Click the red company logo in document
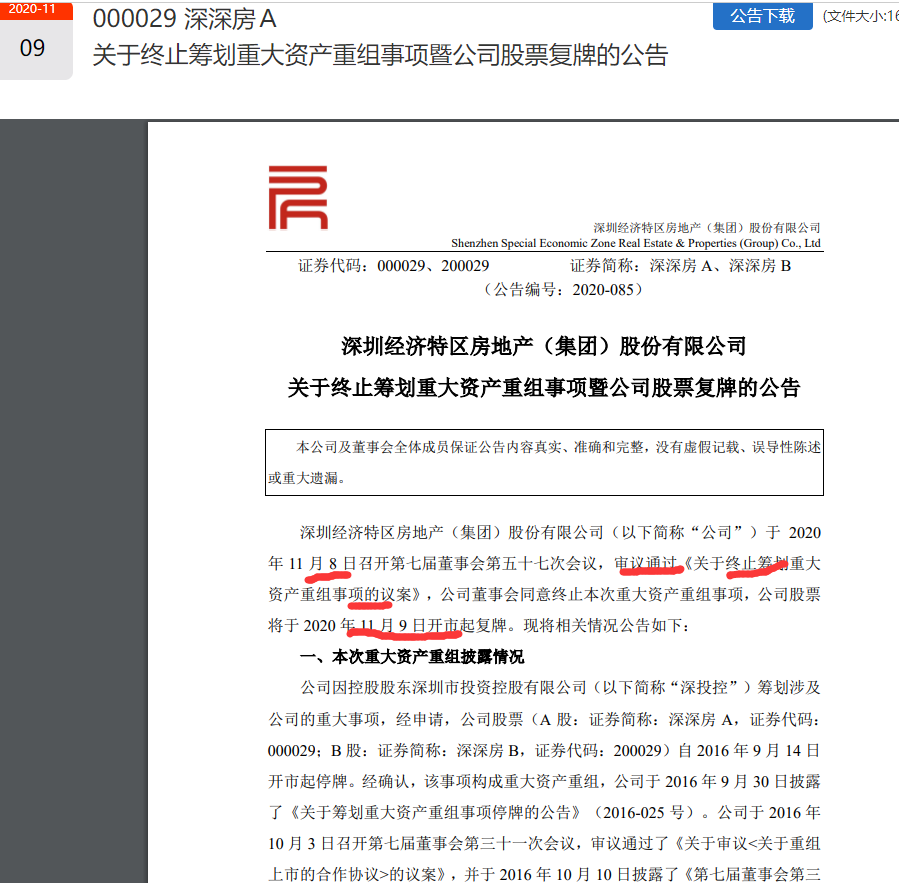 tap(297, 196)
